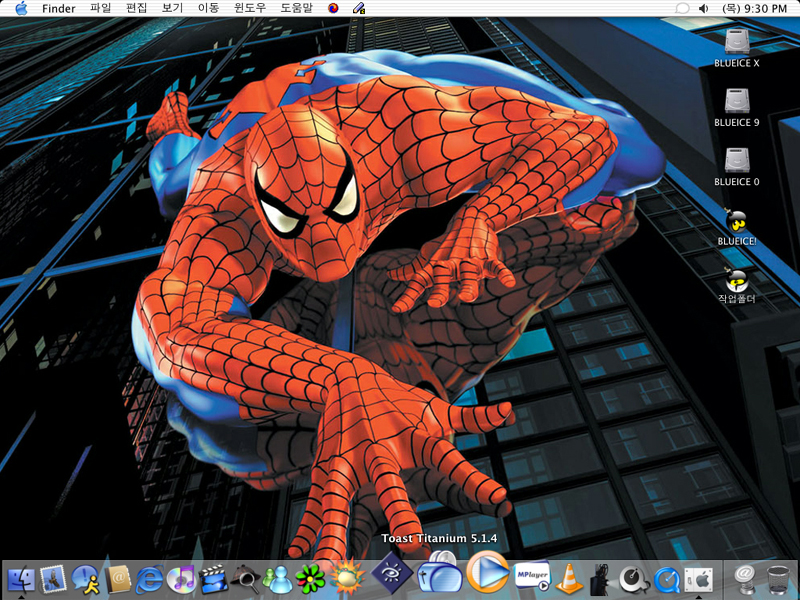Select the BLUEICE X hard drive
Image resolution: width=800 pixels, height=600 pixels.
click(737, 42)
